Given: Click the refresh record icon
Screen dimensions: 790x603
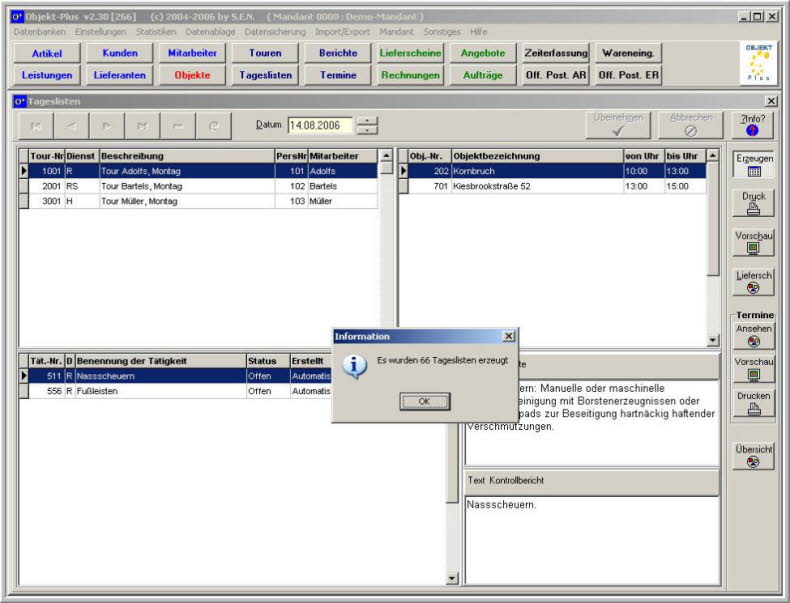Looking at the screenshot, I should point(214,126).
